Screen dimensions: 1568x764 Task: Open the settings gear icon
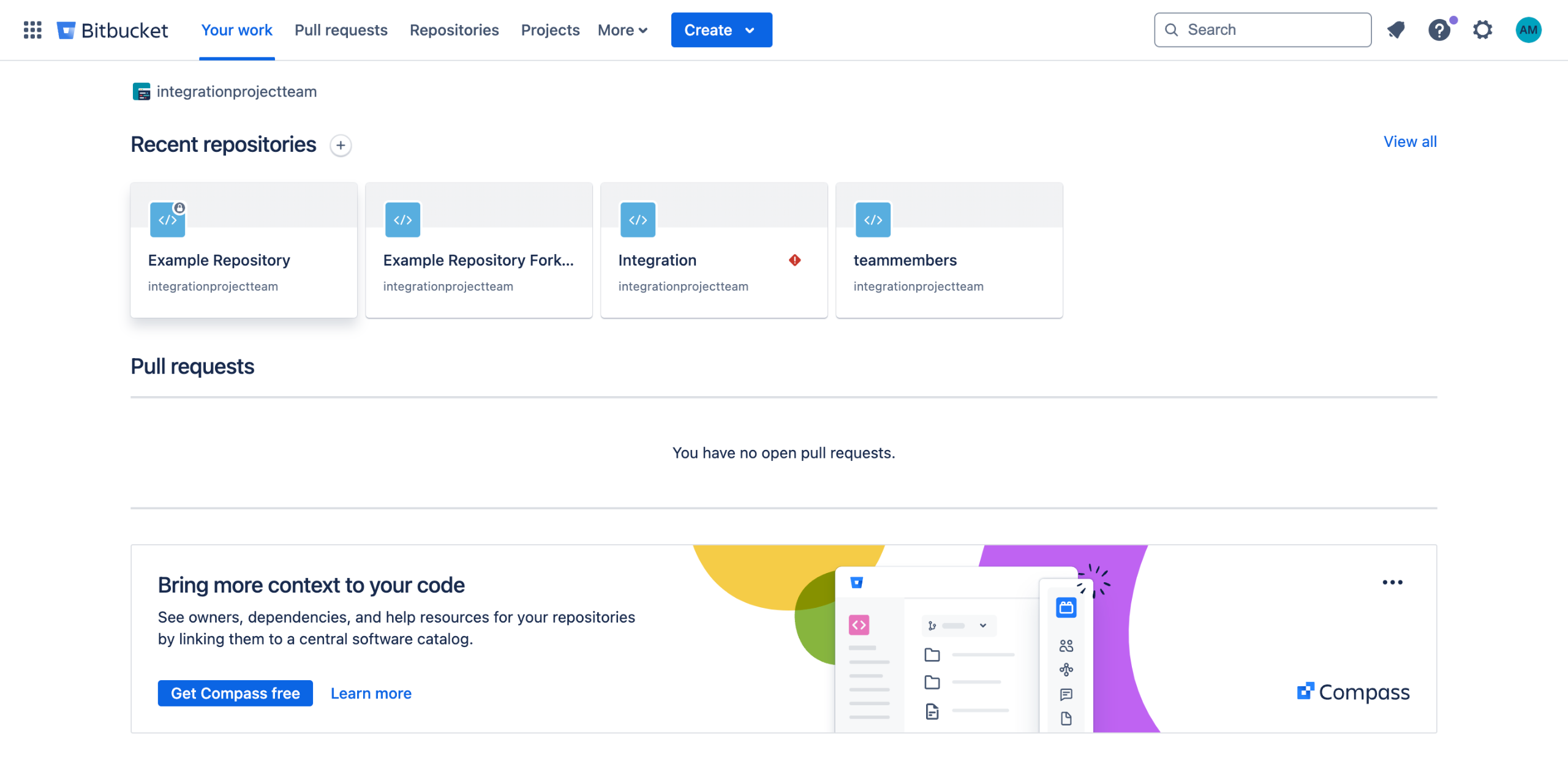pyautogui.click(x=1482, y=29)
